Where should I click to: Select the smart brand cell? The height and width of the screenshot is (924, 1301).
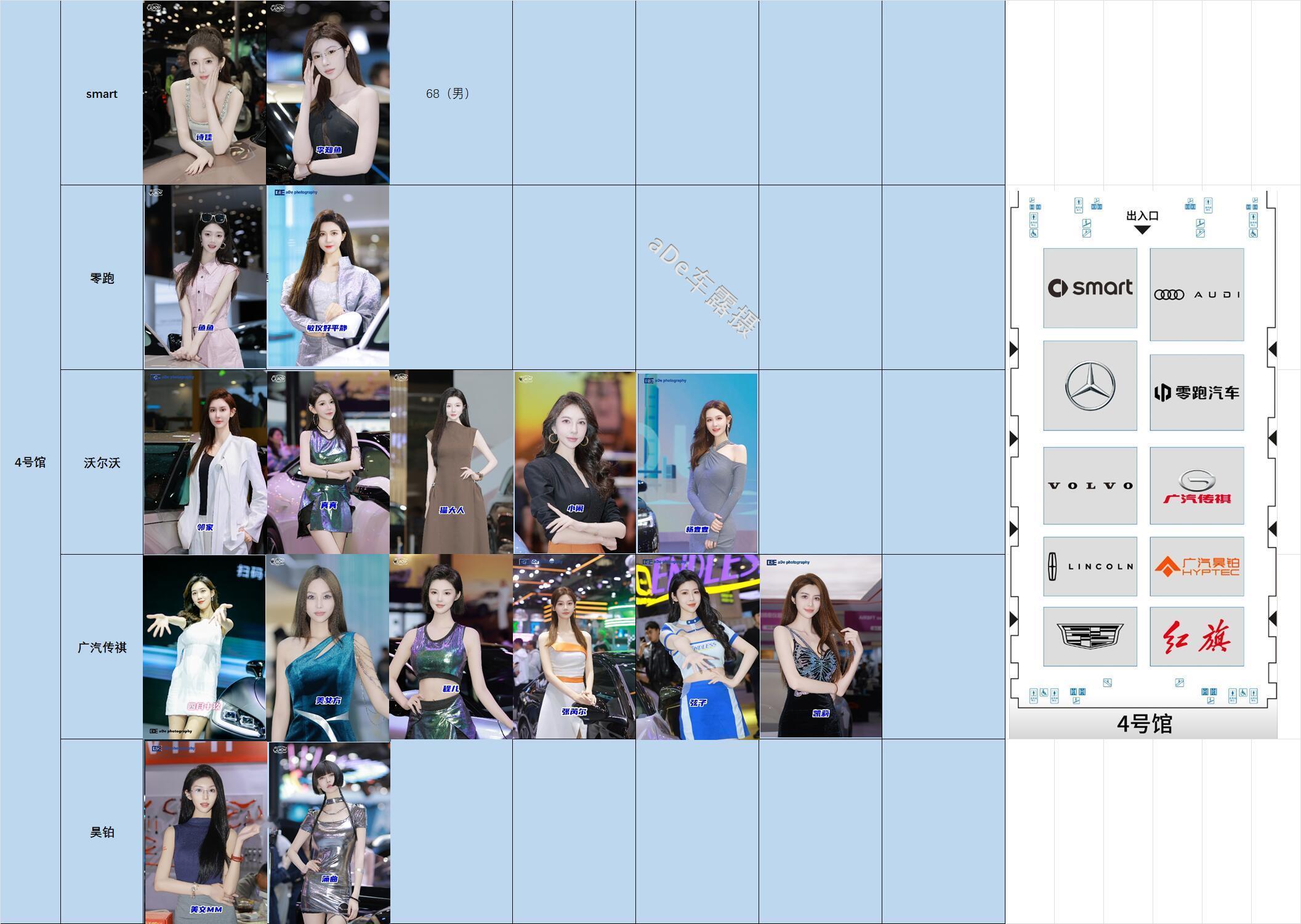[x=102, y=93]
